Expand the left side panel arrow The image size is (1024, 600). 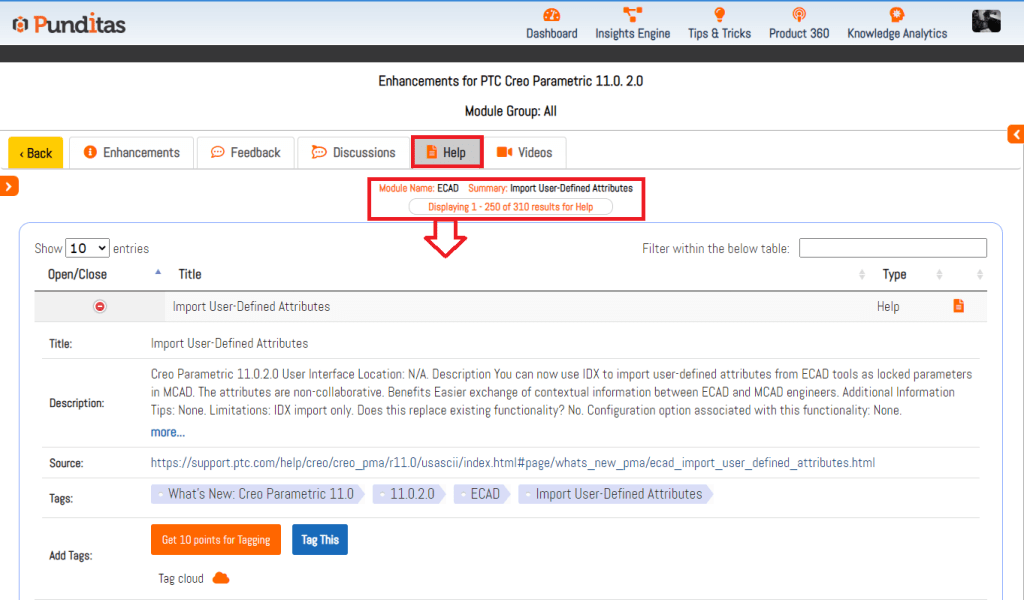coord(9,185)
